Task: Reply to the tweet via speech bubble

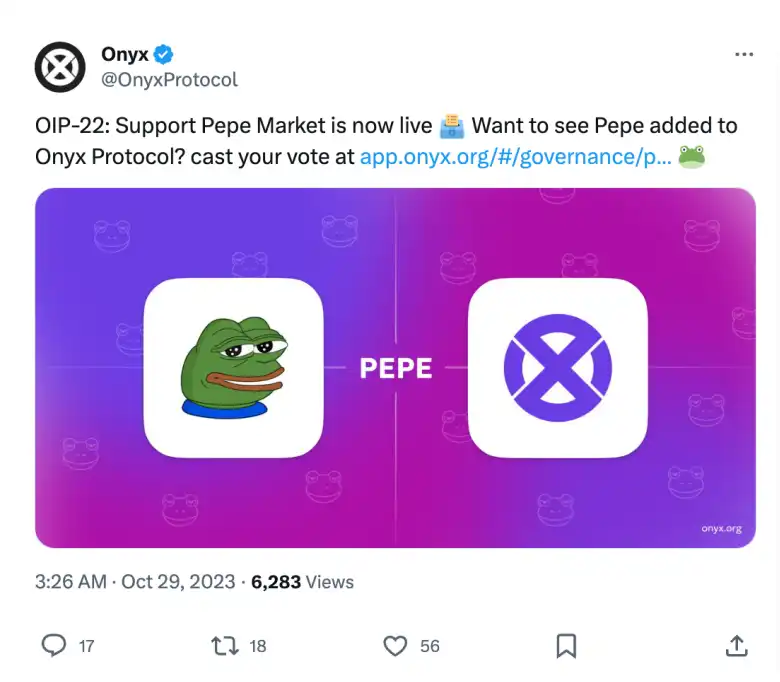Action: tap(54, 646)
